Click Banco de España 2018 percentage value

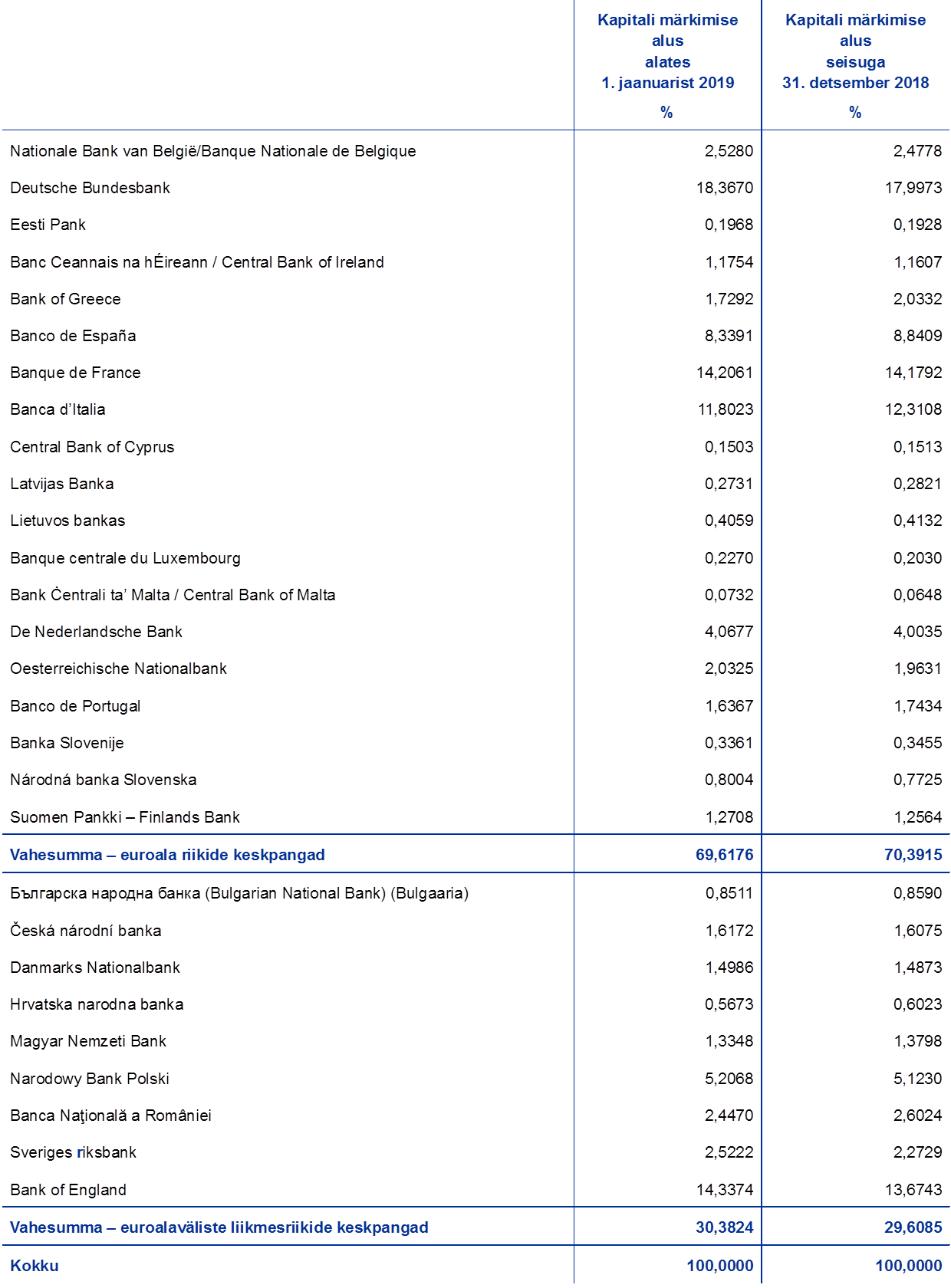(917, 336)
